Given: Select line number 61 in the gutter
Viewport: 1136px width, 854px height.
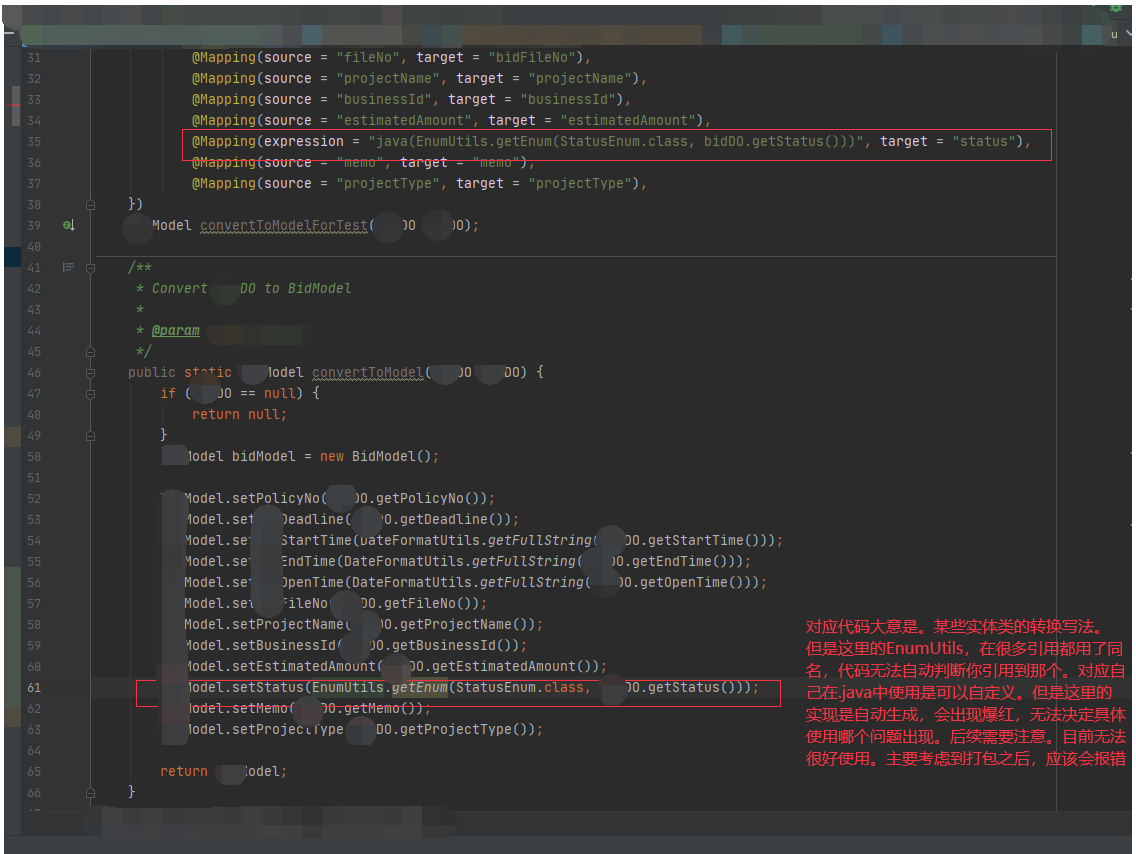Looking at the screenshot, I should (34, 687).
